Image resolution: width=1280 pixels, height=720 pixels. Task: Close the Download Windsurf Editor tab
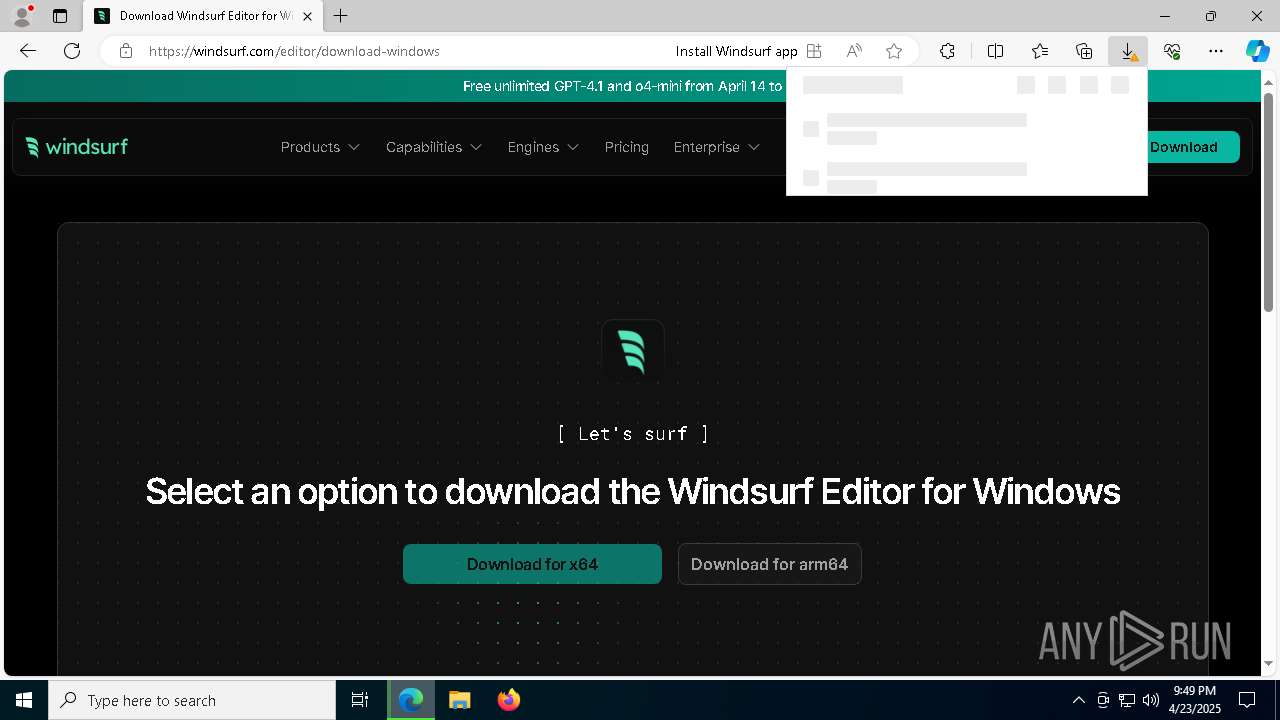tap(307, 16)
